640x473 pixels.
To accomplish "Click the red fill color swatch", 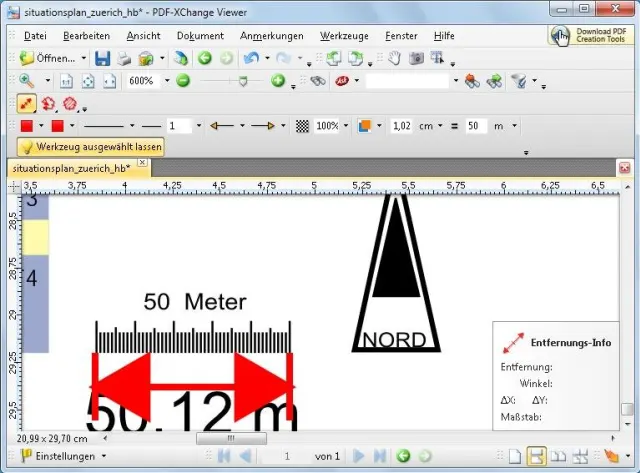I will [x=58, y=126].
